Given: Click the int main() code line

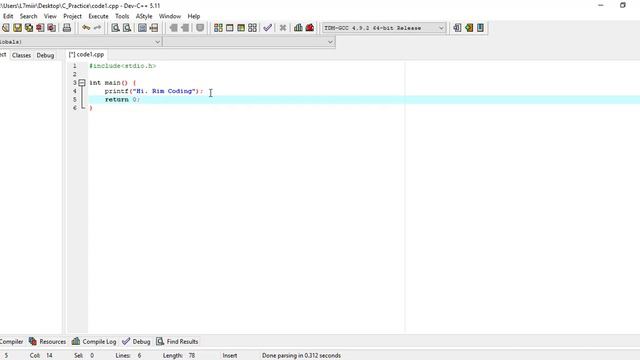Looking at the screenshot, I should (113, 82).
